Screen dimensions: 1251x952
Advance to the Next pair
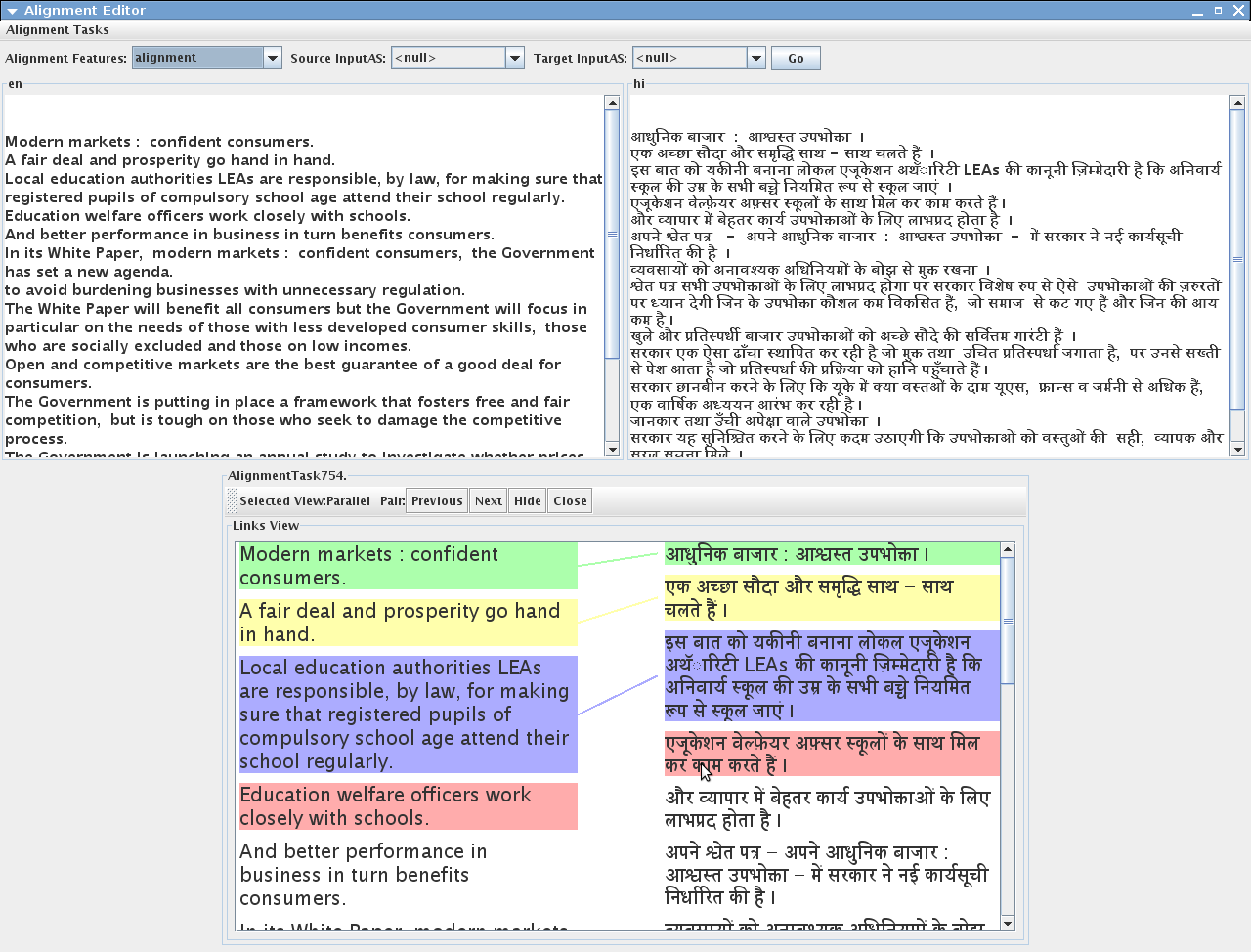pyautogui.click(x=488, y=500)
